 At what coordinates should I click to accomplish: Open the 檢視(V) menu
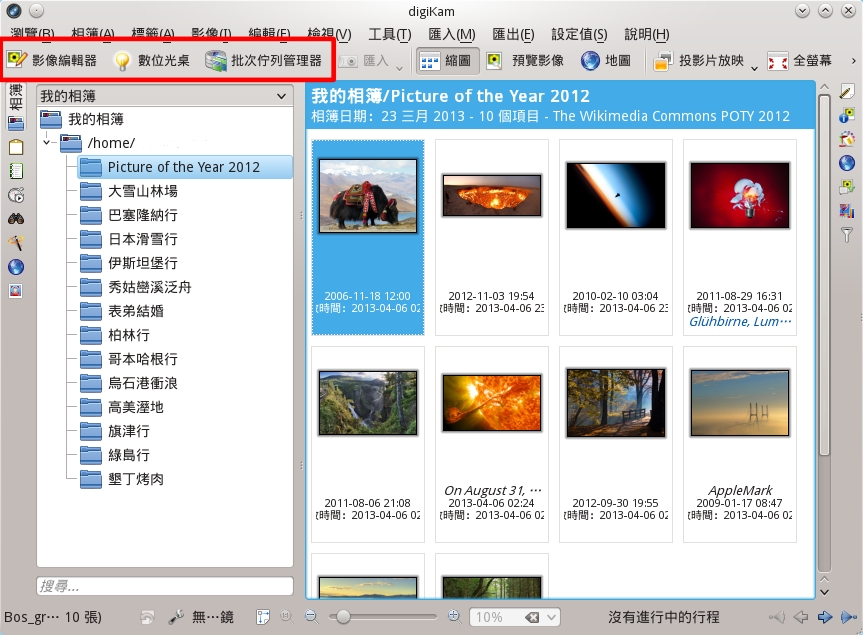(329, 35)
